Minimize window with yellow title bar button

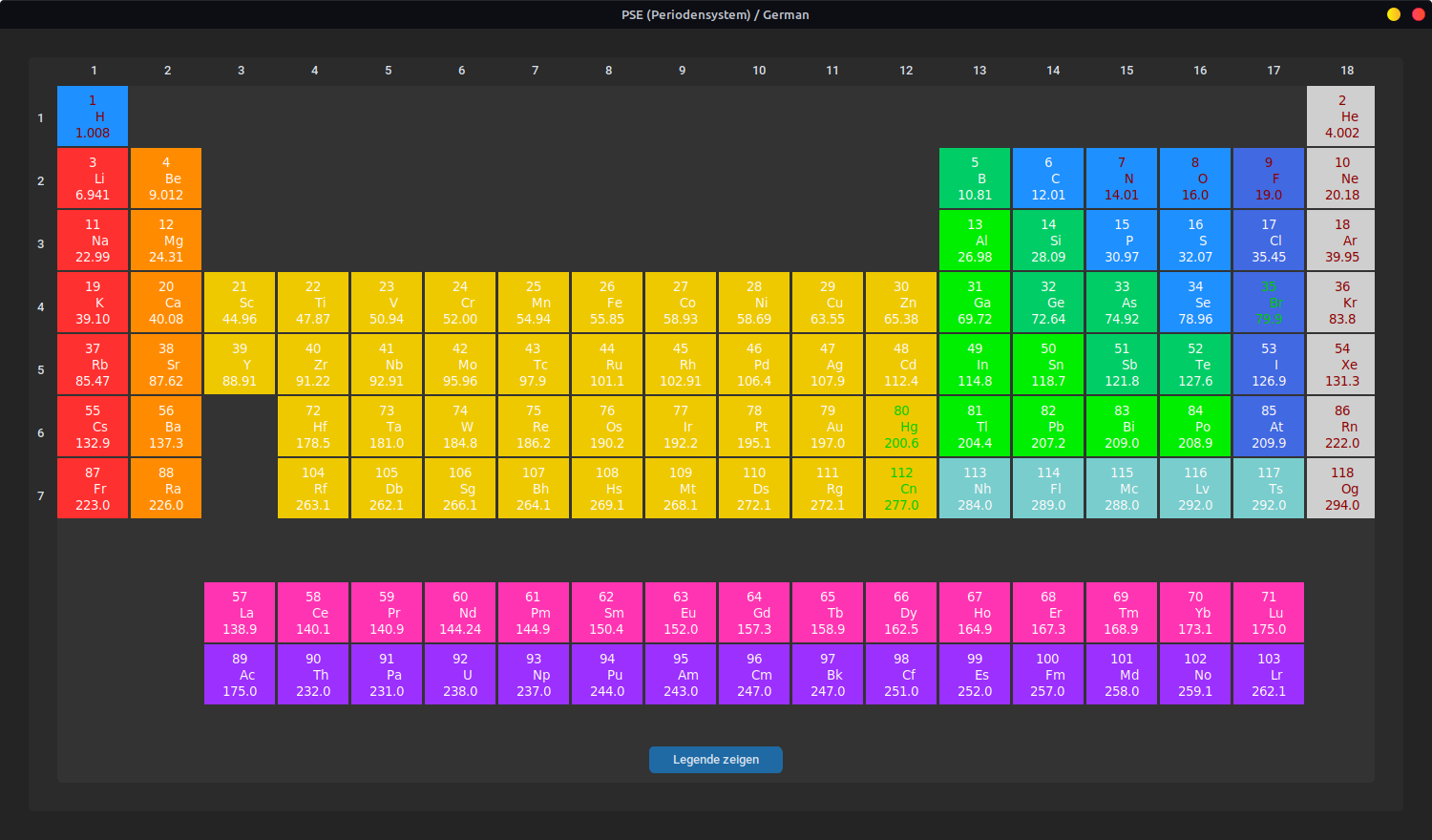click(x=1394, y=14)
